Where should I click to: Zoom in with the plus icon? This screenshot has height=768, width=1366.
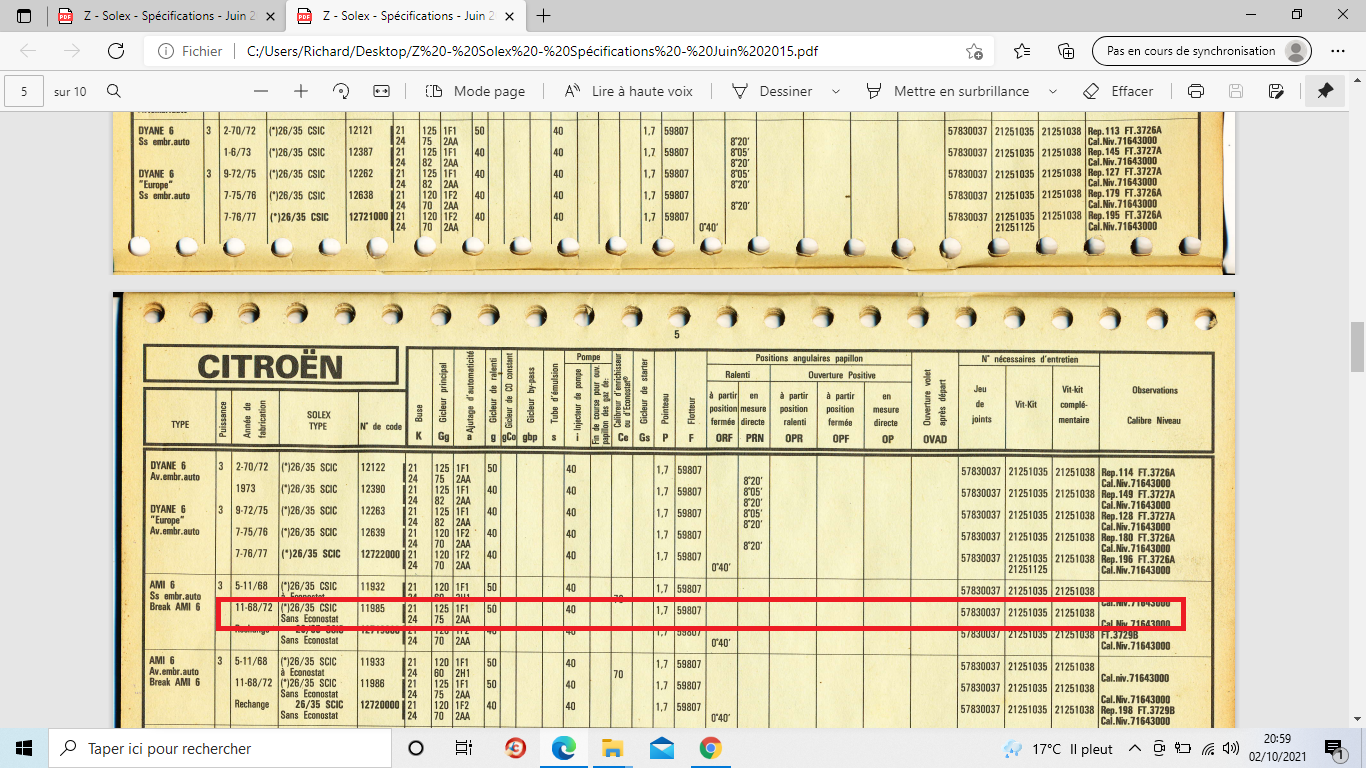pyautogui.click(x=301, y=91)
